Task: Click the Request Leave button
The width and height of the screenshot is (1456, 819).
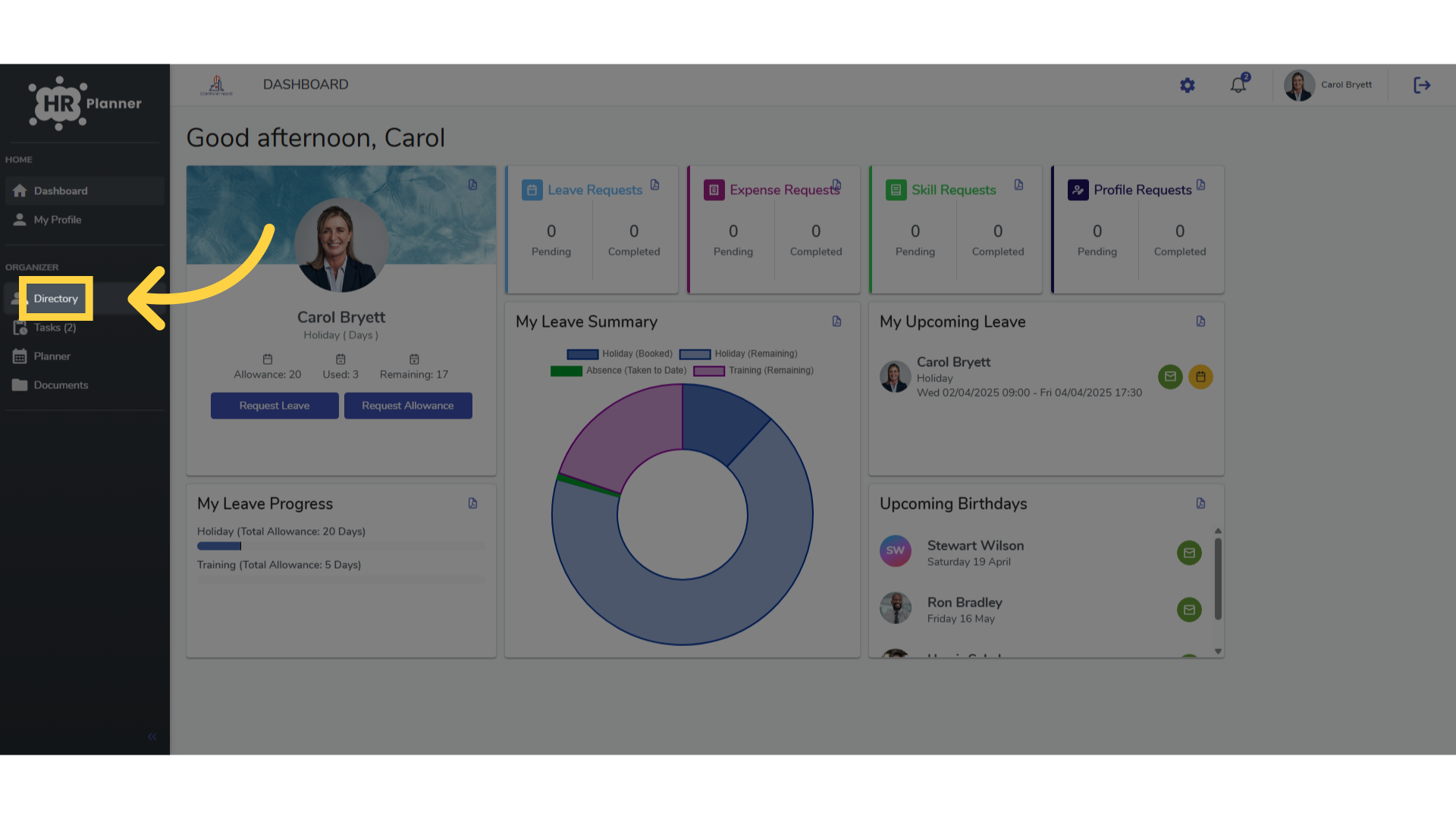Action: (x=275, y=406)
